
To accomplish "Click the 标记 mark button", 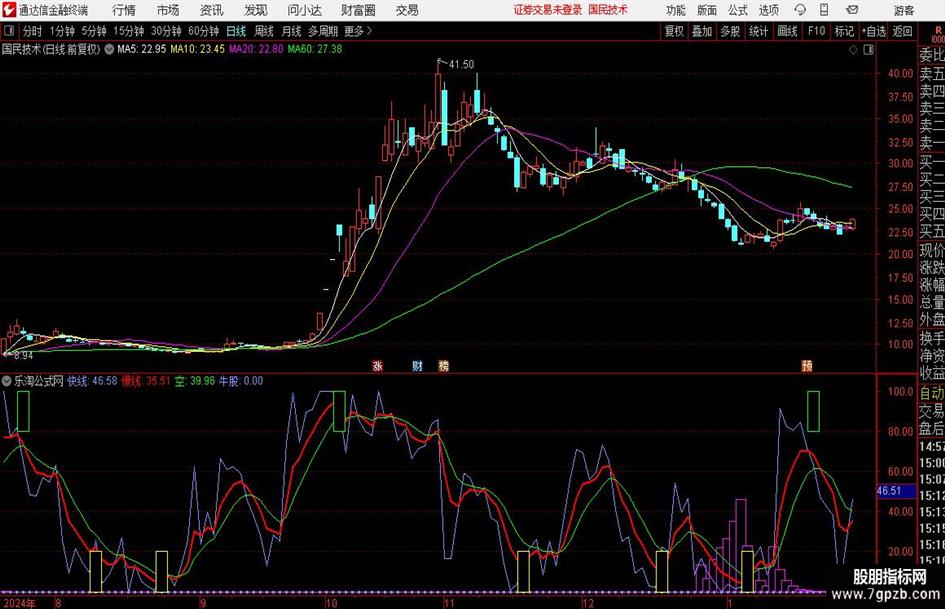I will 844,31.
